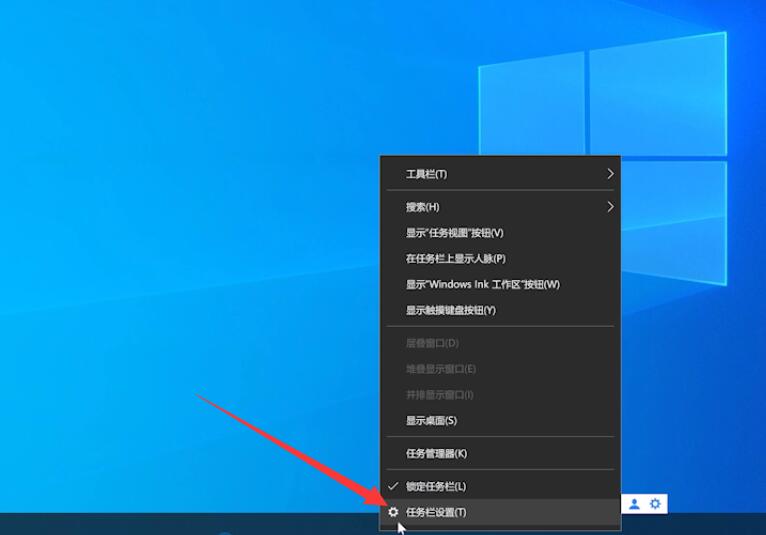This screenshot has height=535, width=766.
Task: Expand the chevron next to 工具栏(T)
Action: (610, 174)
